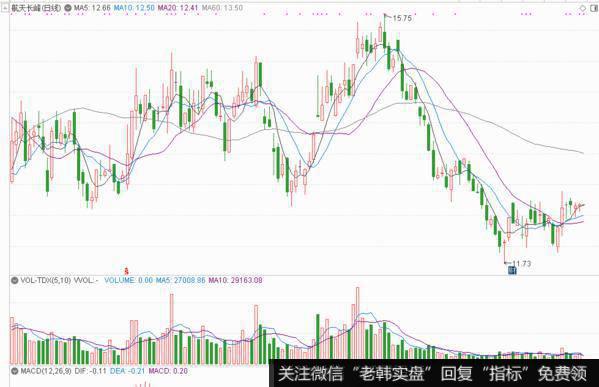Select the MA20 12.41 label

coord(178,8)
